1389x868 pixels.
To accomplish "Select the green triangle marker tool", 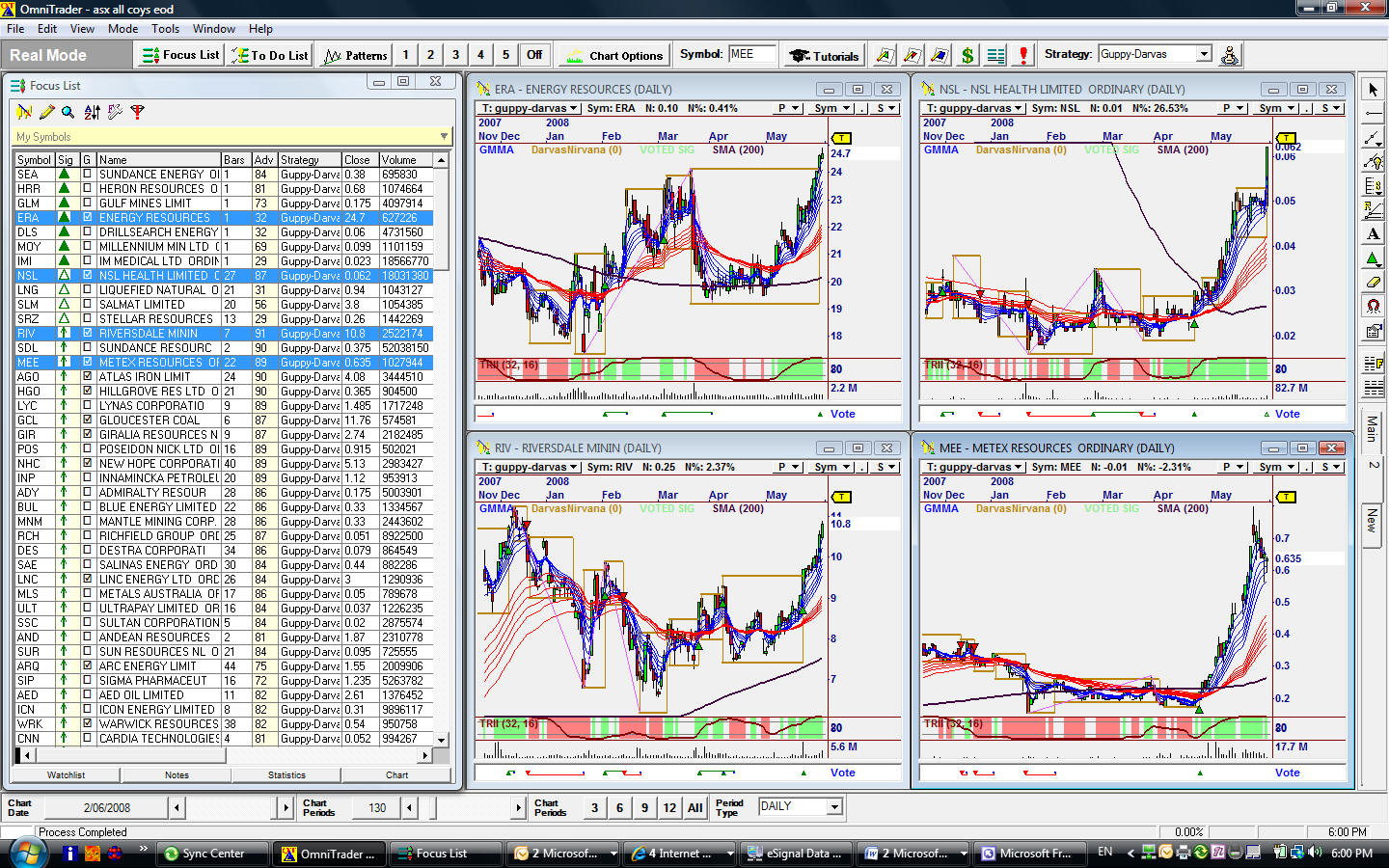I will coord(1373,258).
